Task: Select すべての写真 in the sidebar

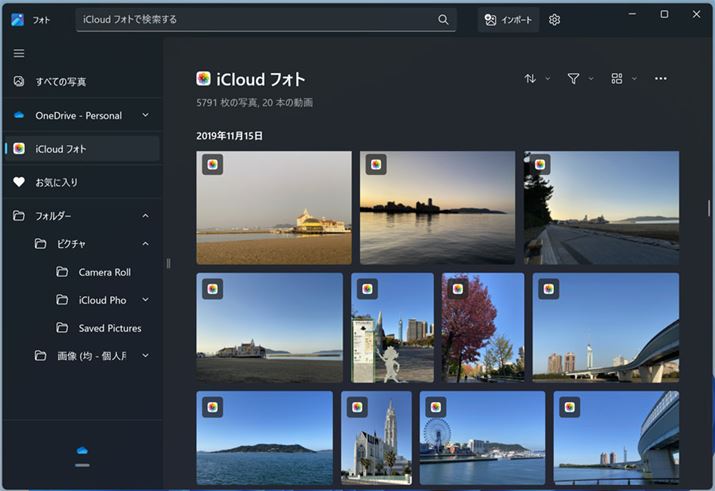Action: point(60,81)
